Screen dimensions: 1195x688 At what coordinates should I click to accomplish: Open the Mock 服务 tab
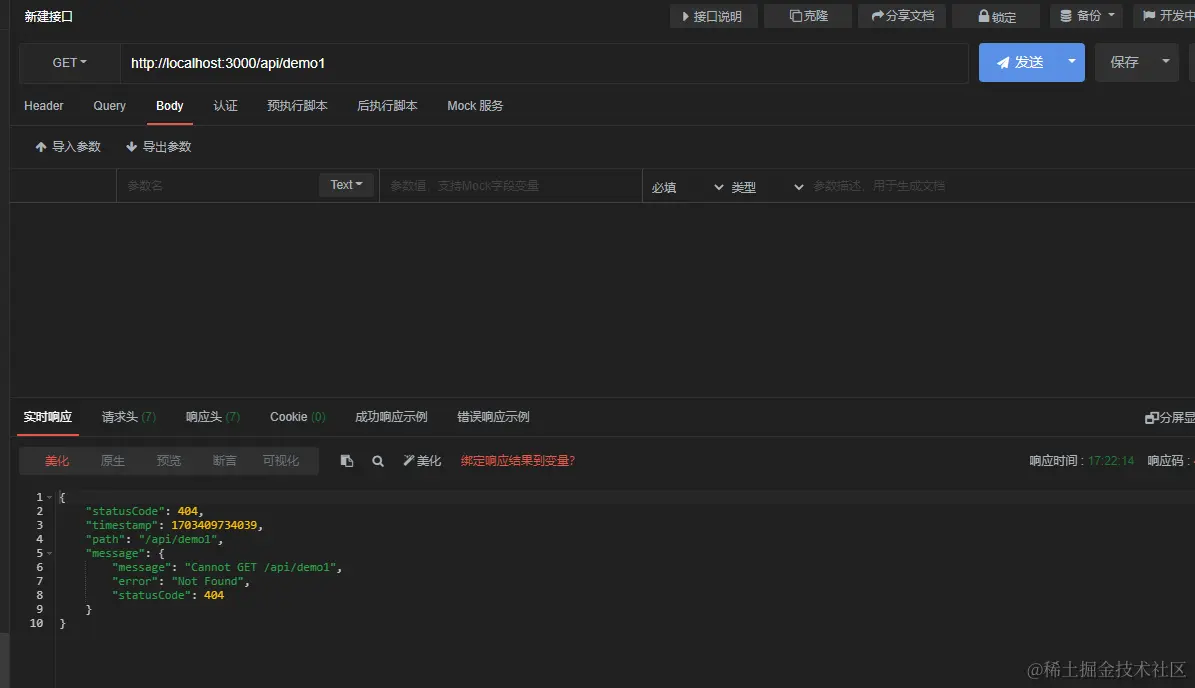[x=475, y=106]
